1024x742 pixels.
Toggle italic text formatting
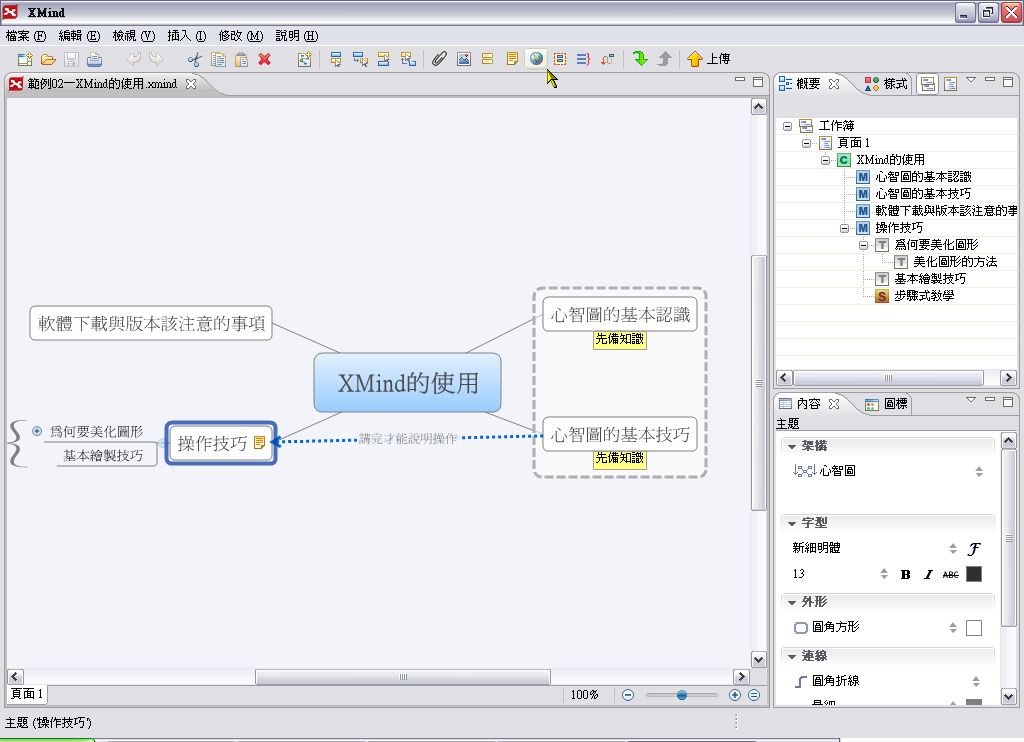pos(928,575)
